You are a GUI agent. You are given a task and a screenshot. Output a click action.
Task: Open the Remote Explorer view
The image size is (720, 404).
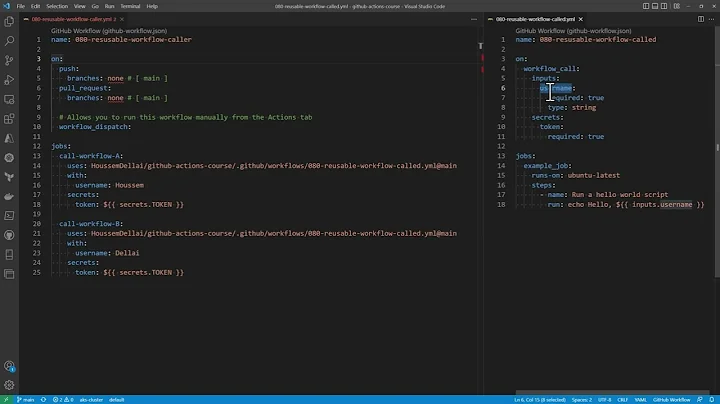tap(9, 99)
